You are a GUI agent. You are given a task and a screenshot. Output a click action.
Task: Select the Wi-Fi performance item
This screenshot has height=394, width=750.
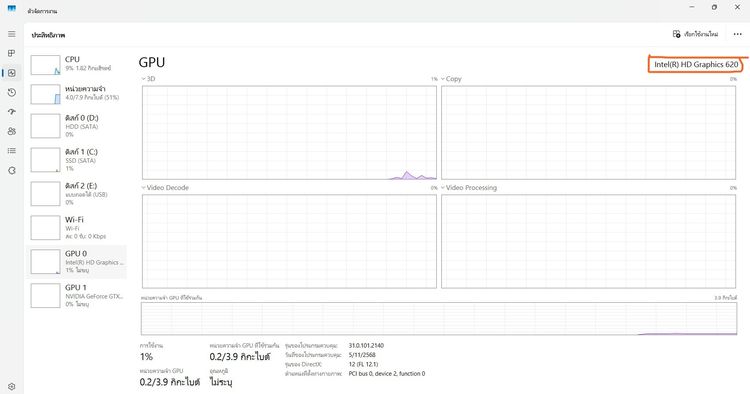point(77,228)
